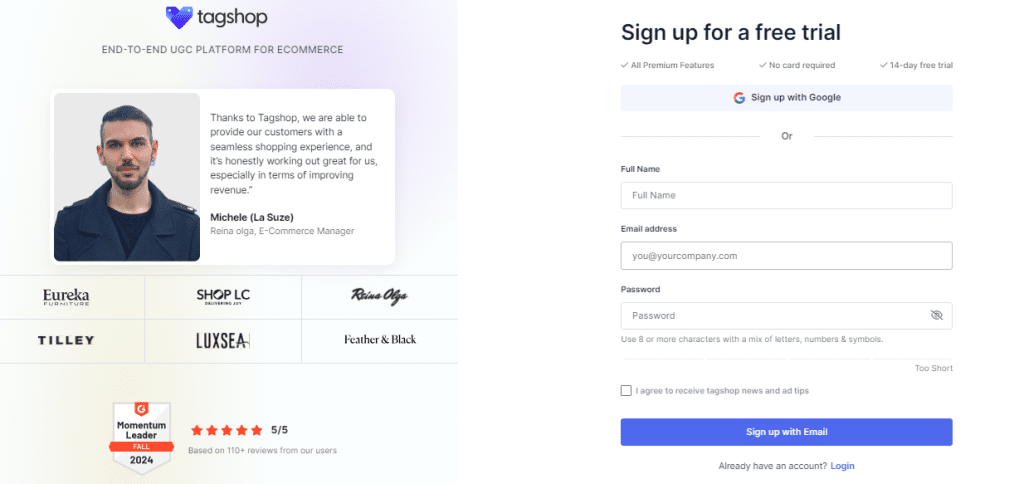Click the Tilley brand logo
Image resolution: width=1024 pixels, height=484 pixels.
(x=66, y=340)
